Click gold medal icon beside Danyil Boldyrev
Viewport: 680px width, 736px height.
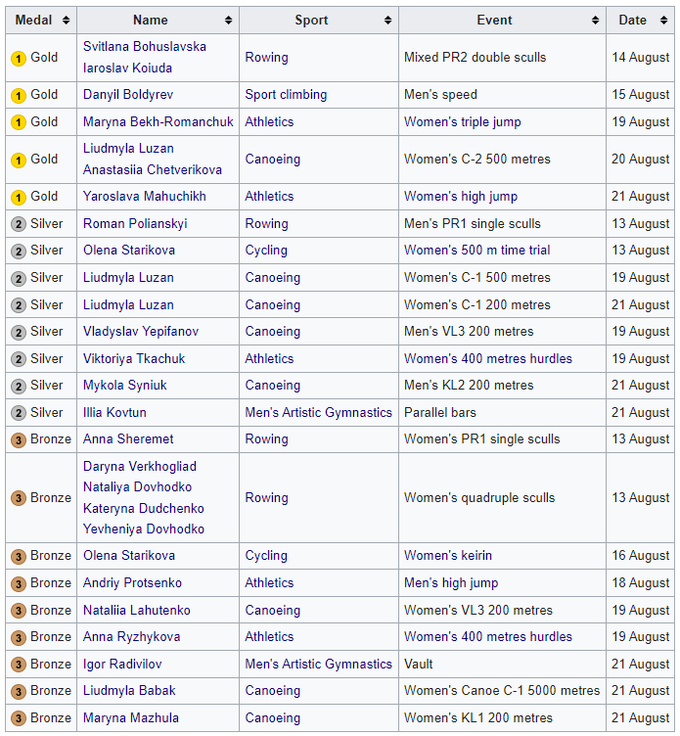coord(17,95)
